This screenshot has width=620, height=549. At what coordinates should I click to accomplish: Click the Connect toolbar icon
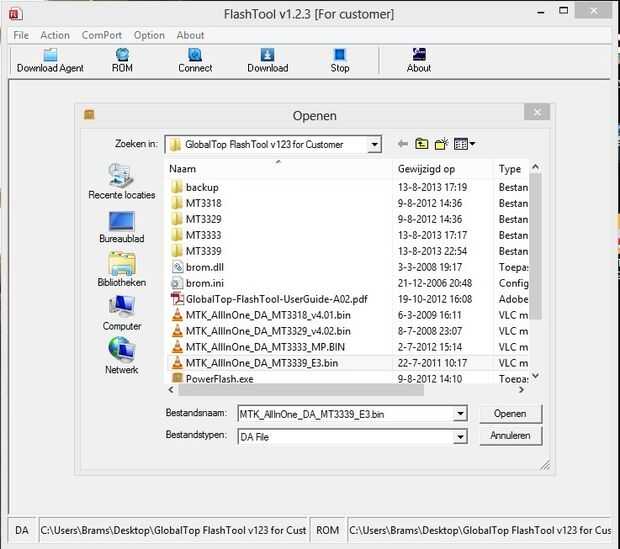tap(195, 55)
